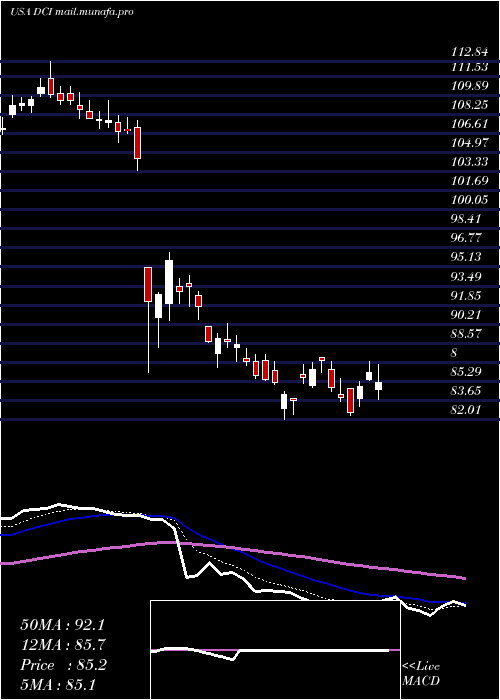500x700 pixels.
Task: Click the '5MA : 85.1' readout
Action: click(x=58, y=685)
